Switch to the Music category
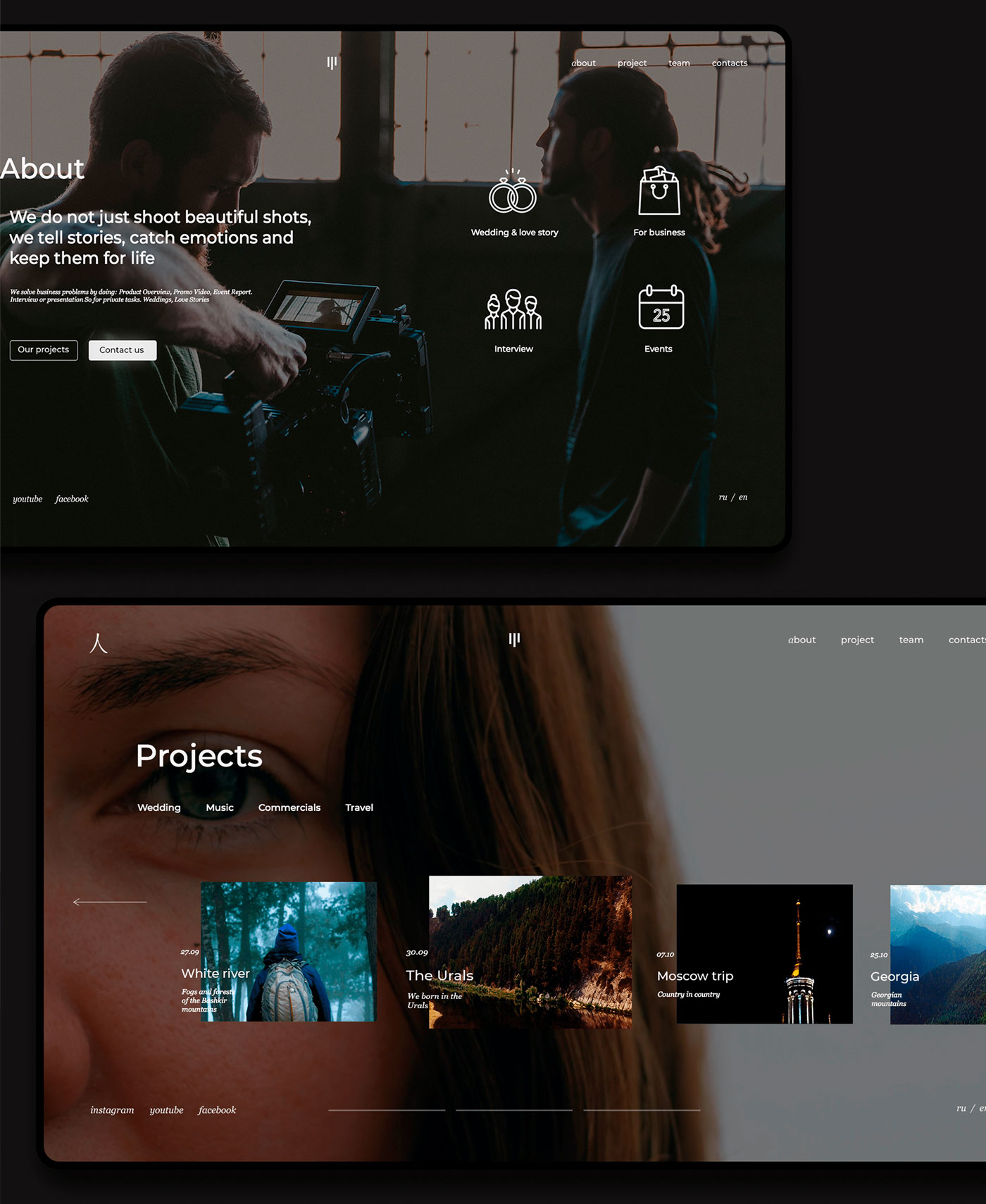The width and height of the screenshot is (986, 1204). [x=220, y=807]
